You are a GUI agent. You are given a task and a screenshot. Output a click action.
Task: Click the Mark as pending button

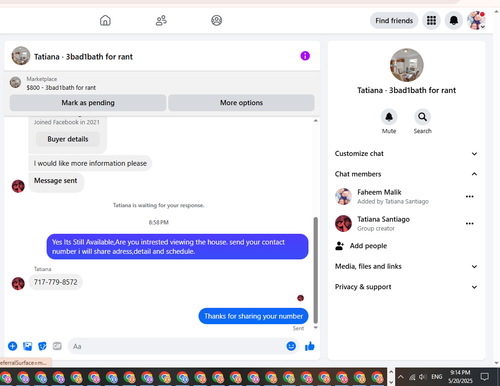88,103
